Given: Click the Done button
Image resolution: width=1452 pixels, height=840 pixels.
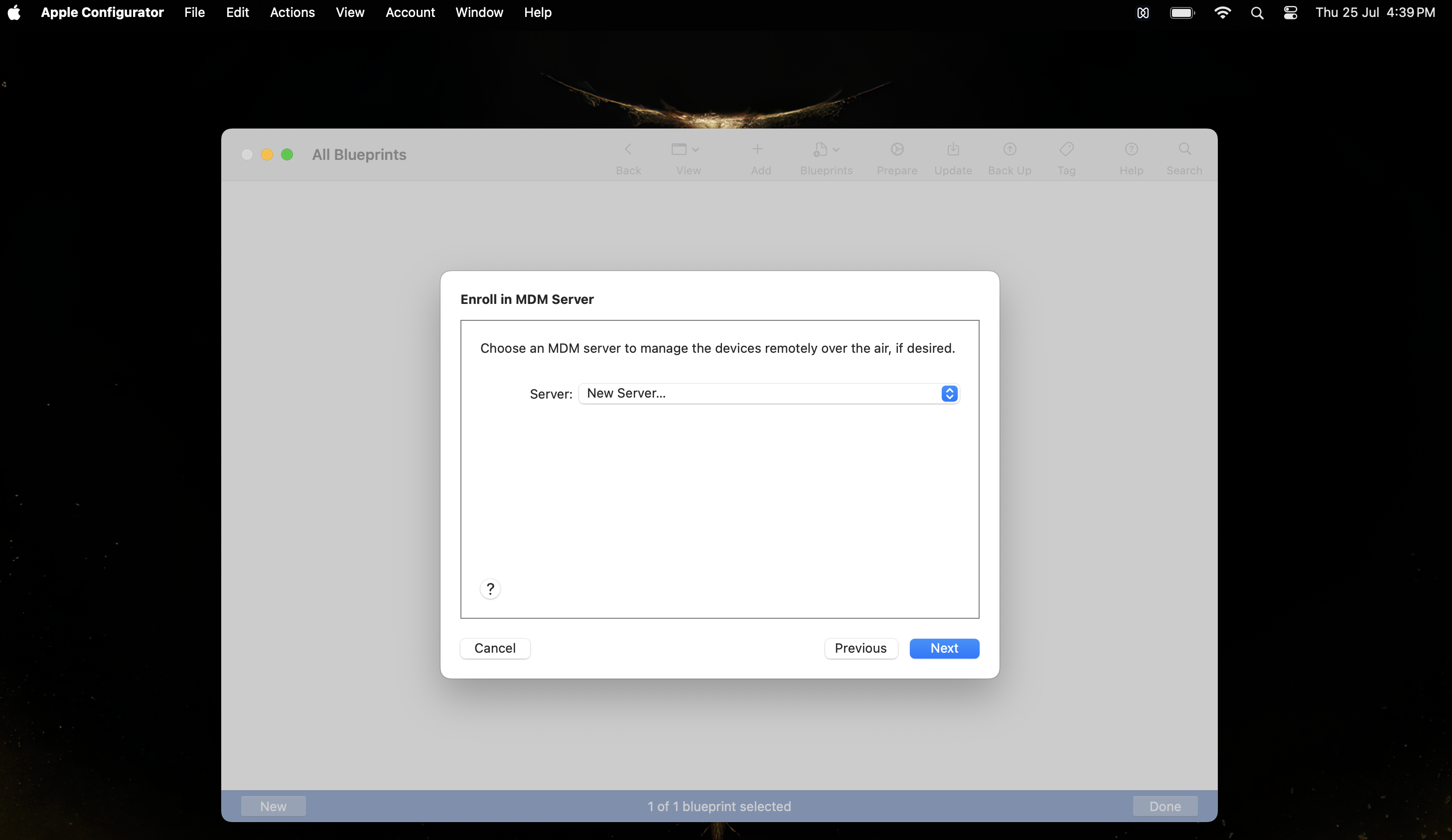Looking at the screenshot, I should [1165, 807].
